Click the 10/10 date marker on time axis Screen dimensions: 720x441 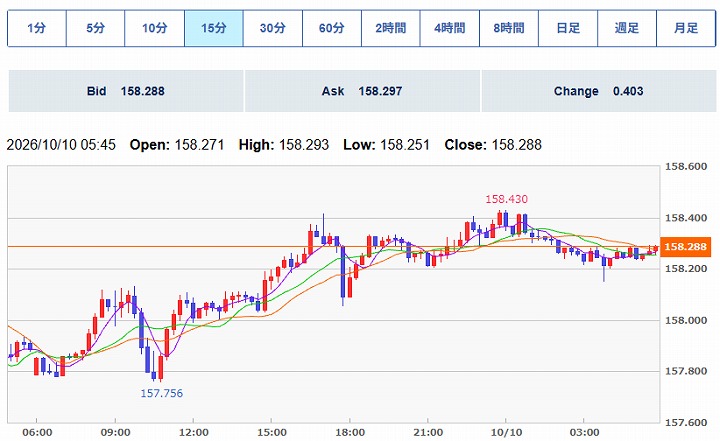coord(506,433)
